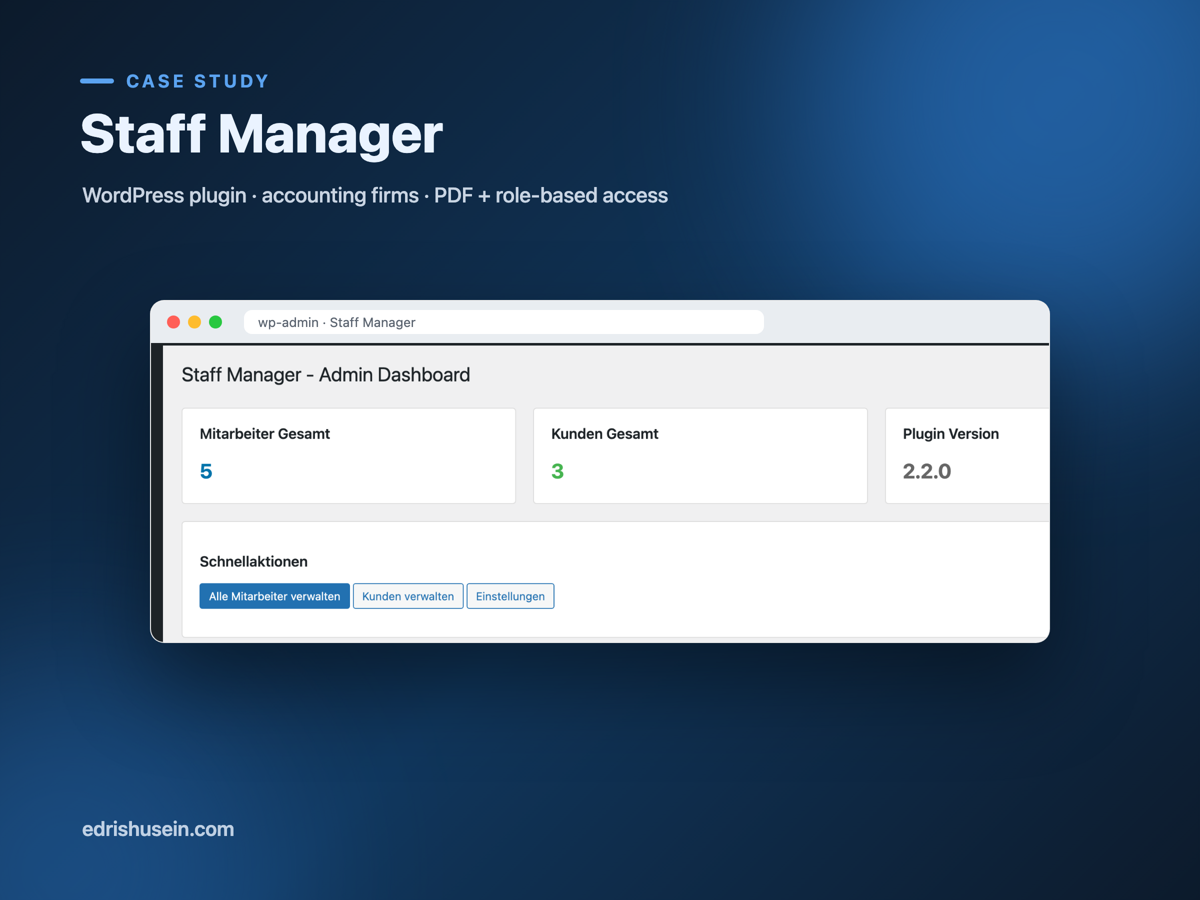Click the edrishusein.com text

pos(158,829)
